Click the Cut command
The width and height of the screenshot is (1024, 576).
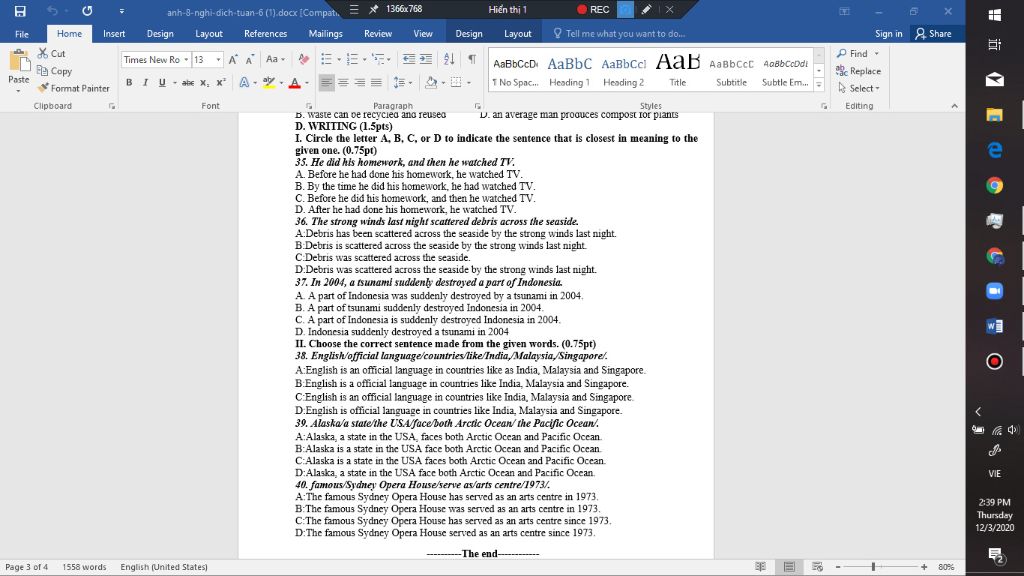pyautogui.click(x=52, y=54)
